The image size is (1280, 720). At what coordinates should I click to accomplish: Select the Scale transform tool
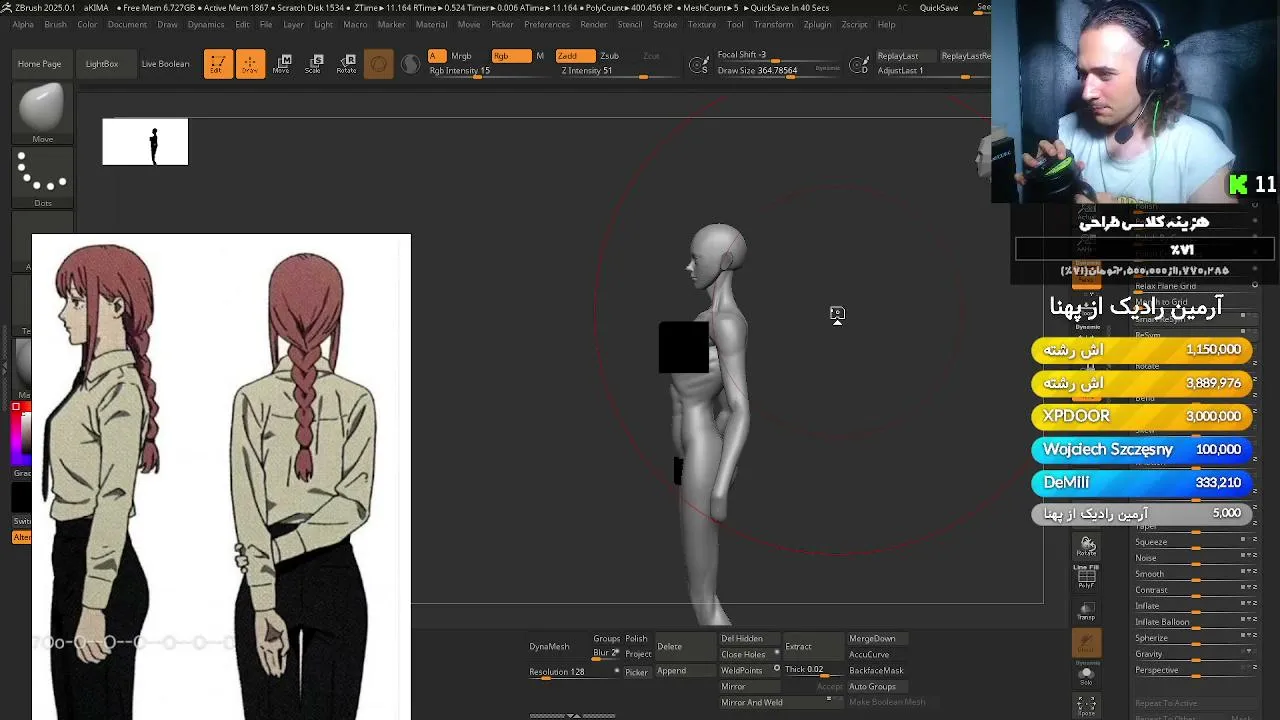point(314,64)
